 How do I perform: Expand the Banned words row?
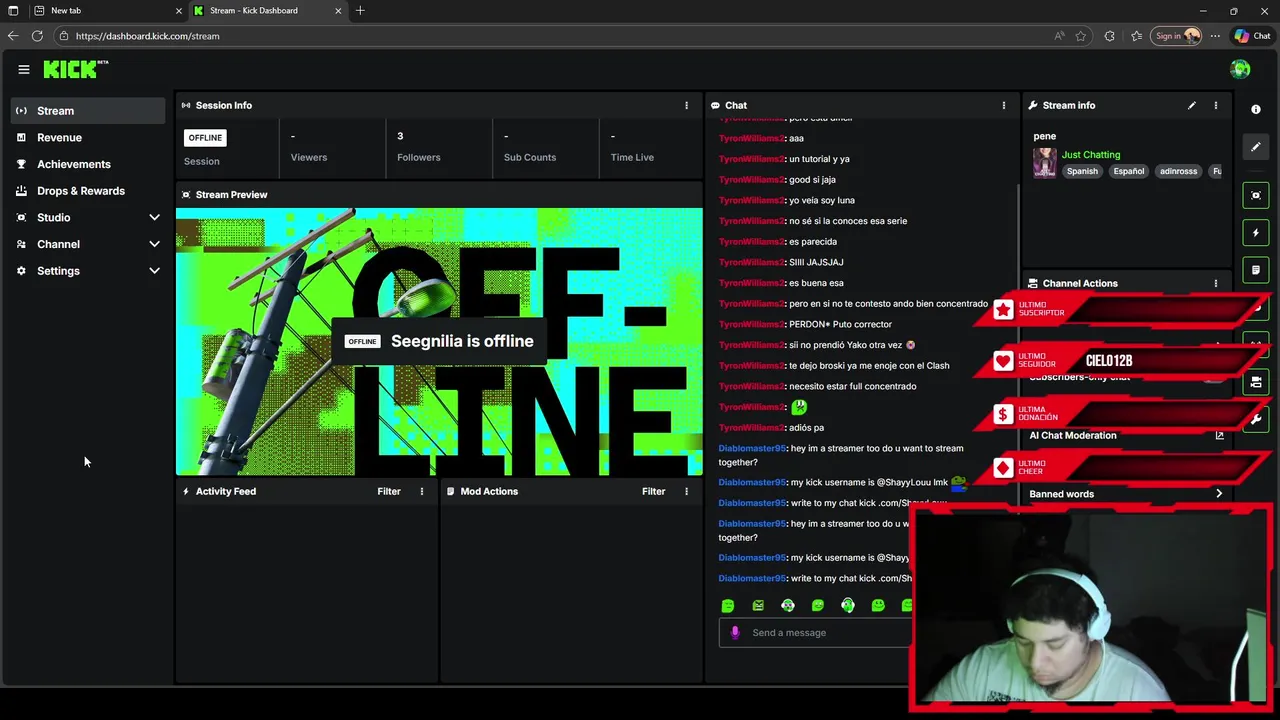(x=1126, y=494)
